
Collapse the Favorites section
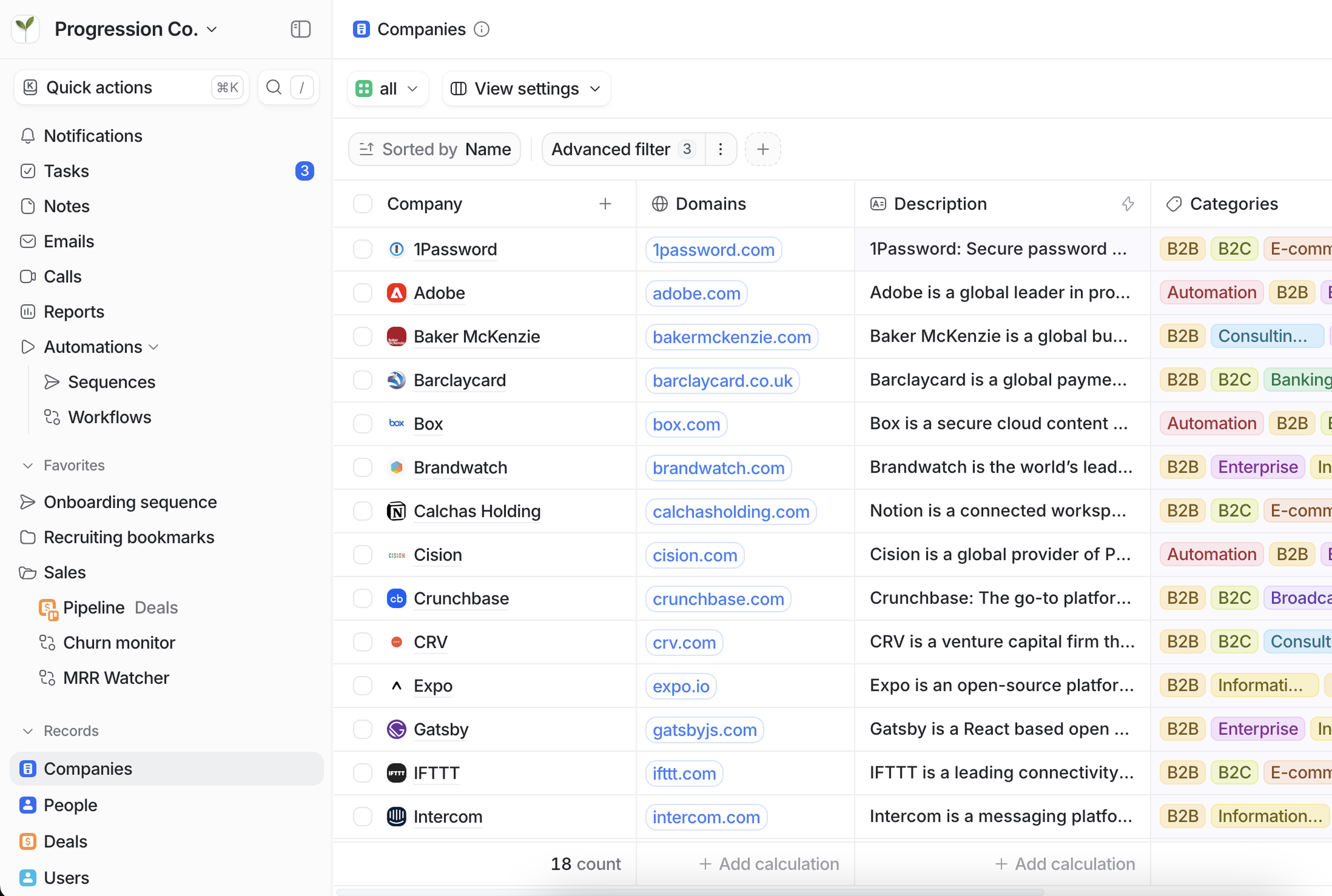point(27,466)
